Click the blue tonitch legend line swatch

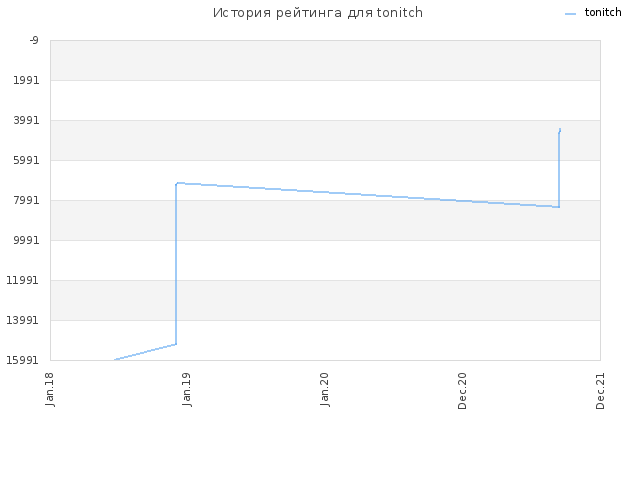point(570,14)
